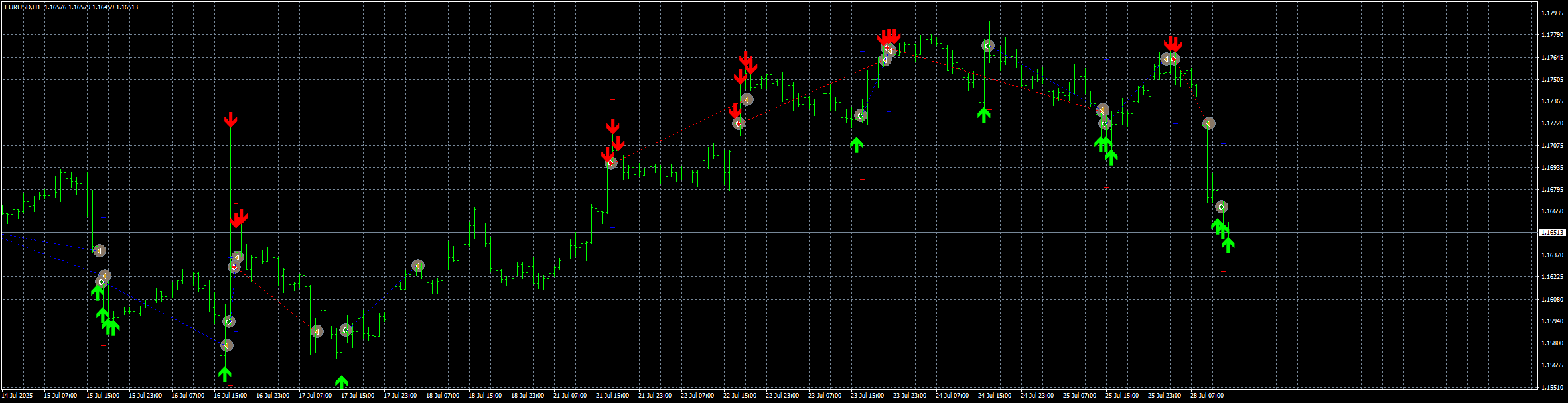This screenshot has width=1568, height=403.
Task: Click the green-dot trade circle near 1.16650 on 28 Jul
Action: [1221, 207]
